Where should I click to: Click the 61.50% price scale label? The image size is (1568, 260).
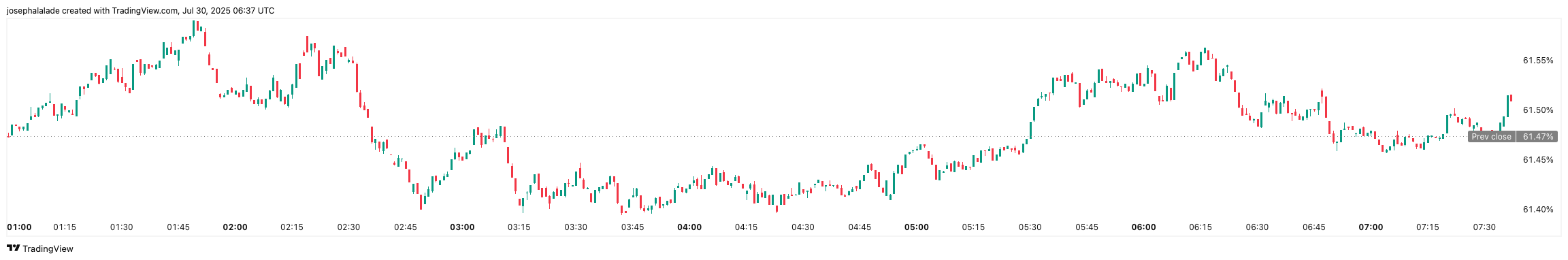point(1538,110)
